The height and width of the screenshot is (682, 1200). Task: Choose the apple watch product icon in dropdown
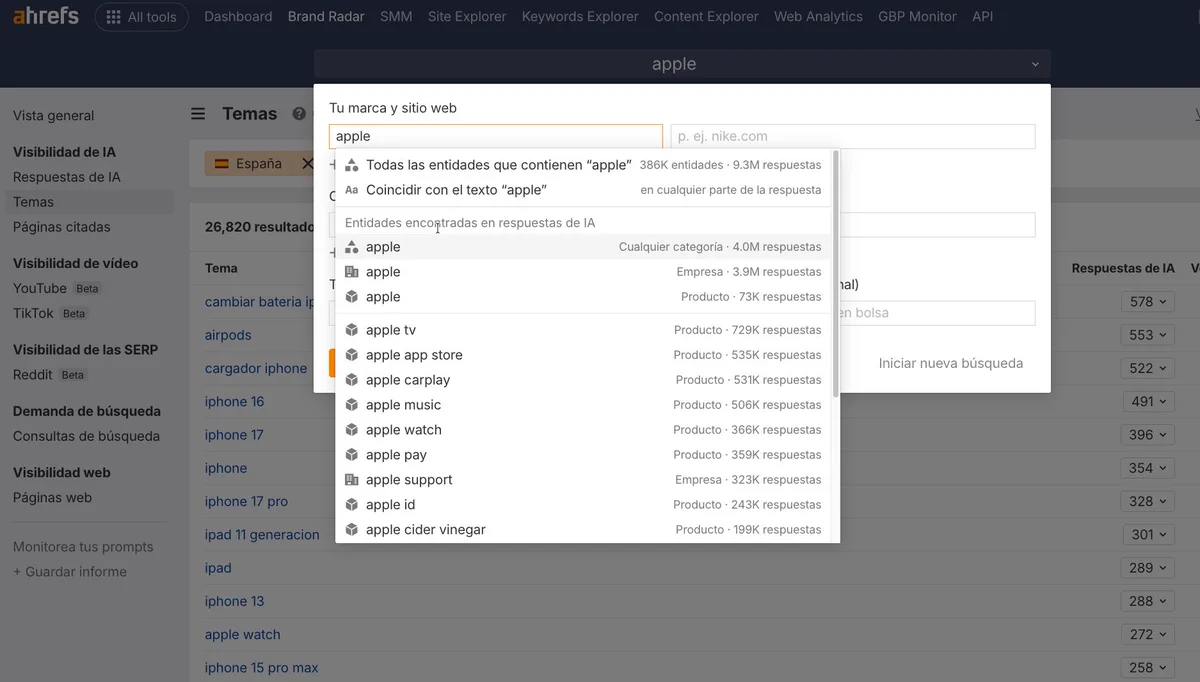tap(351, 430)
